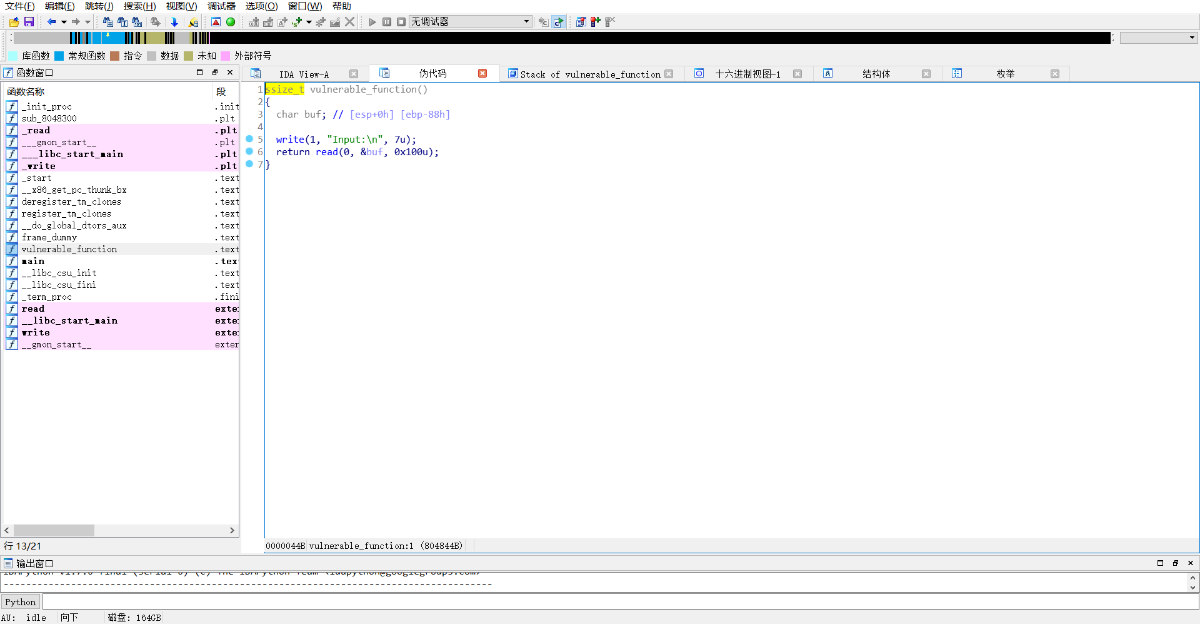Open the 视图(V) menu
Image resolution: width=1200 pixels, height=624 pixels.
[x=182, y=6]
